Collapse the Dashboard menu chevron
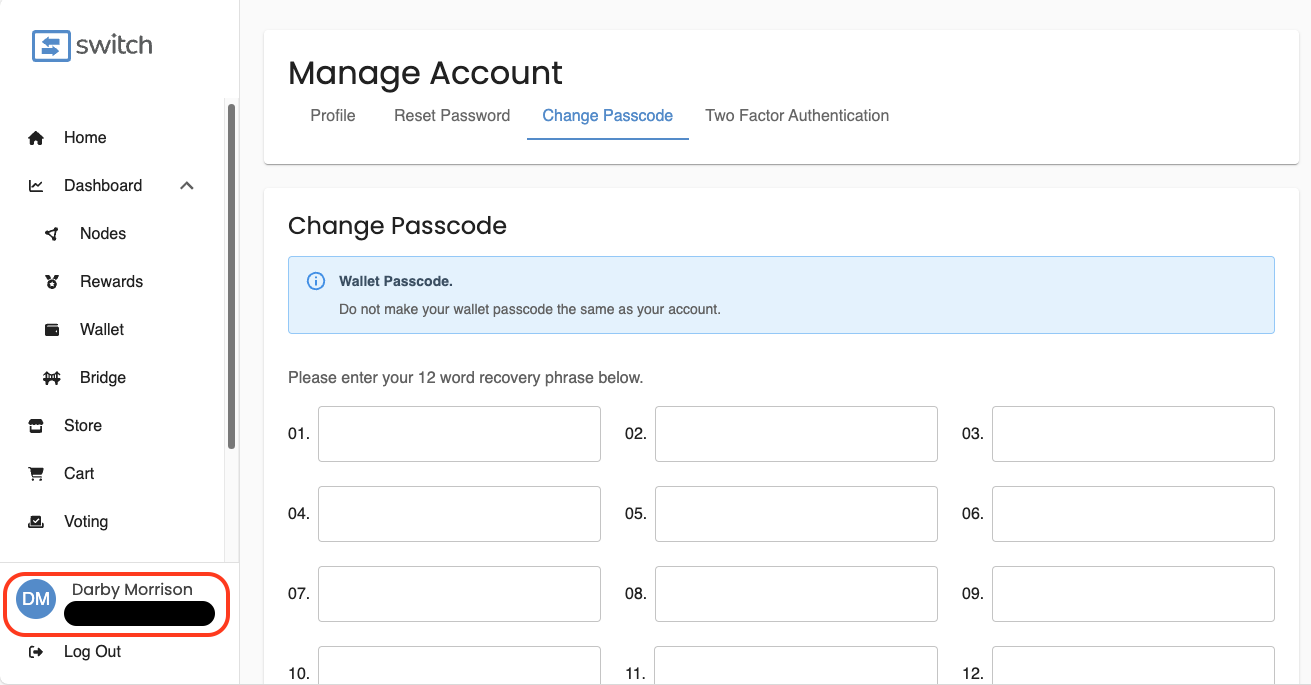 click(x=187, y=186)
